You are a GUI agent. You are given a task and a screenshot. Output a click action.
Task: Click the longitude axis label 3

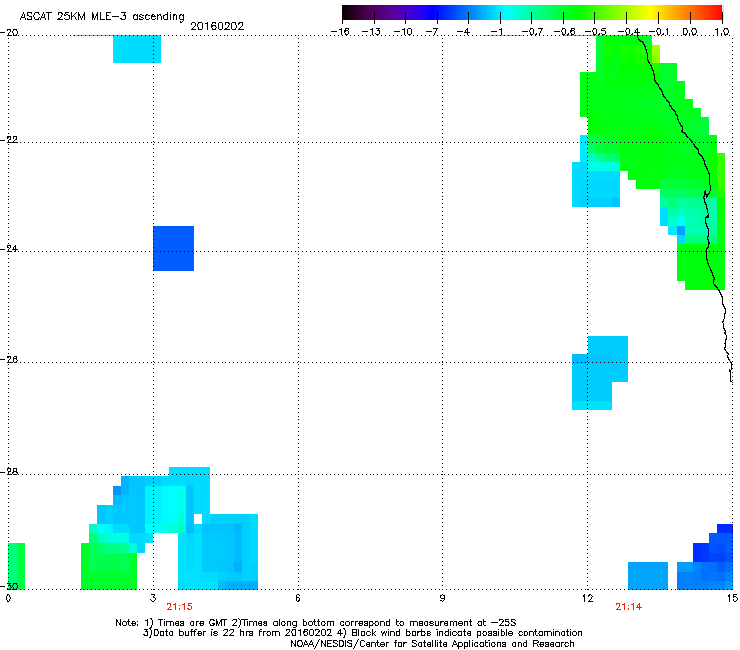(x=153, y=598)
